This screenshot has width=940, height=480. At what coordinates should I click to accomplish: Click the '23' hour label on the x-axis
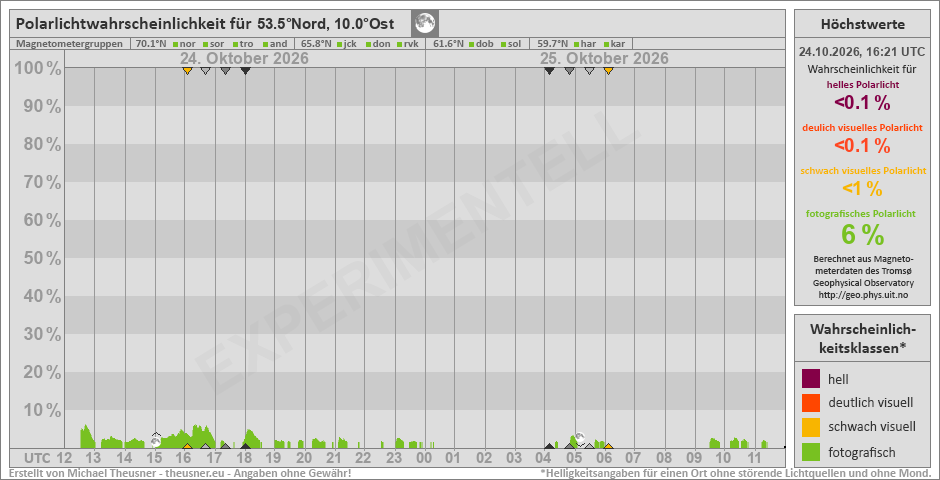[x=394, y=458]
